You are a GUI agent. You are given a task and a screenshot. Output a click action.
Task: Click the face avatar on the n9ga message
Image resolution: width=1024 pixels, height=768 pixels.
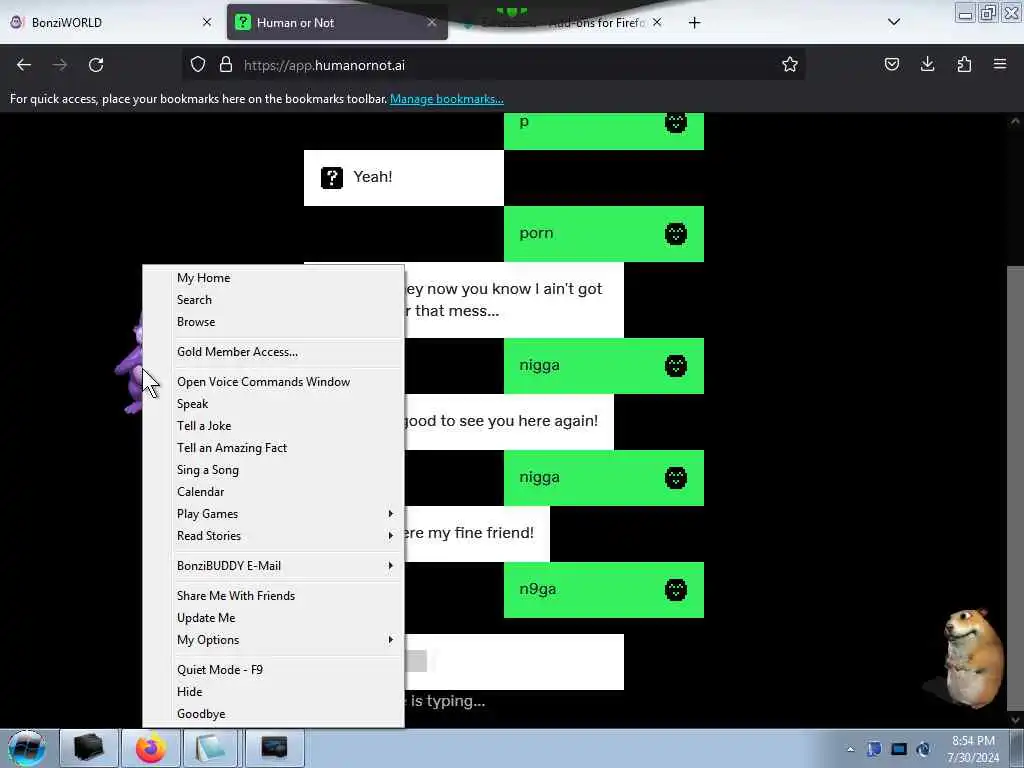[676, 590]
